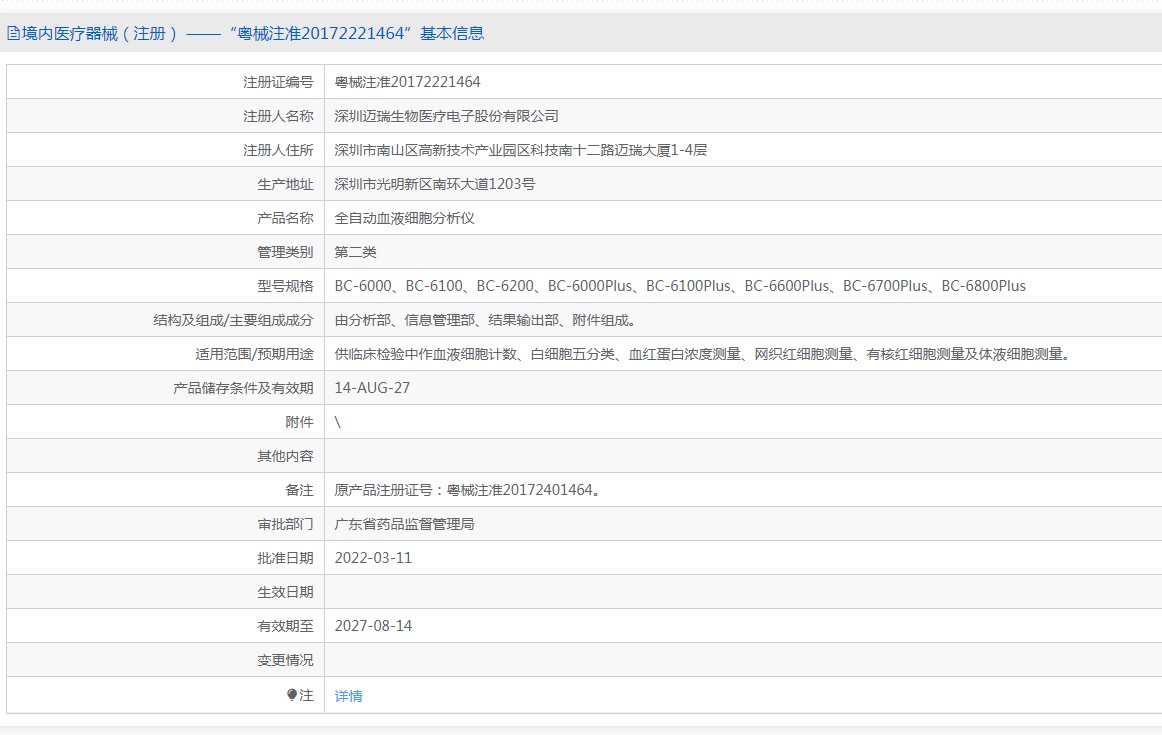Viewport: 1162px width, 735px height.
Task: Click the 生产地址 label
Action: (285, 184)
